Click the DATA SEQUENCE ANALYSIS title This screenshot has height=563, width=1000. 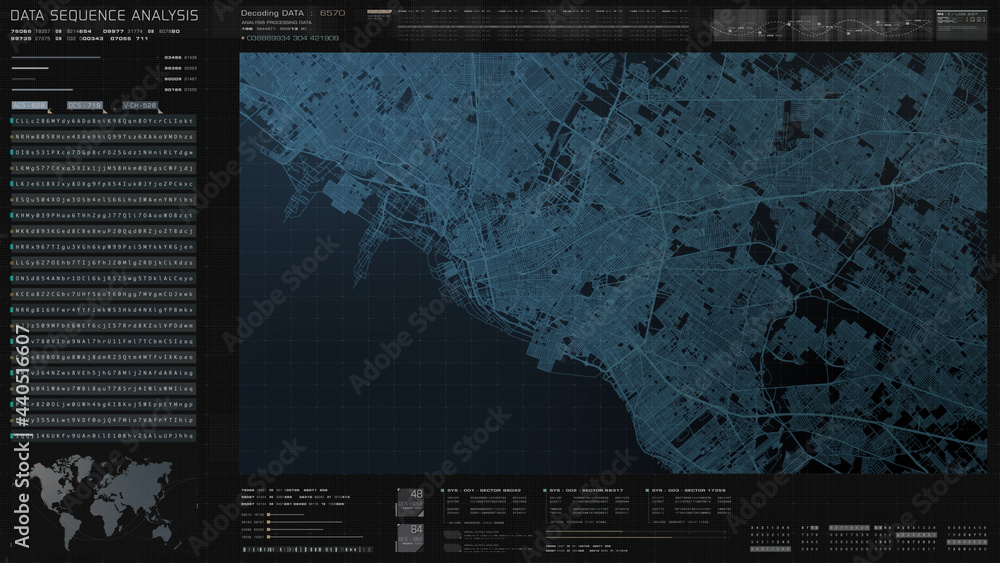pyautogui.click(x=105, y=15)
